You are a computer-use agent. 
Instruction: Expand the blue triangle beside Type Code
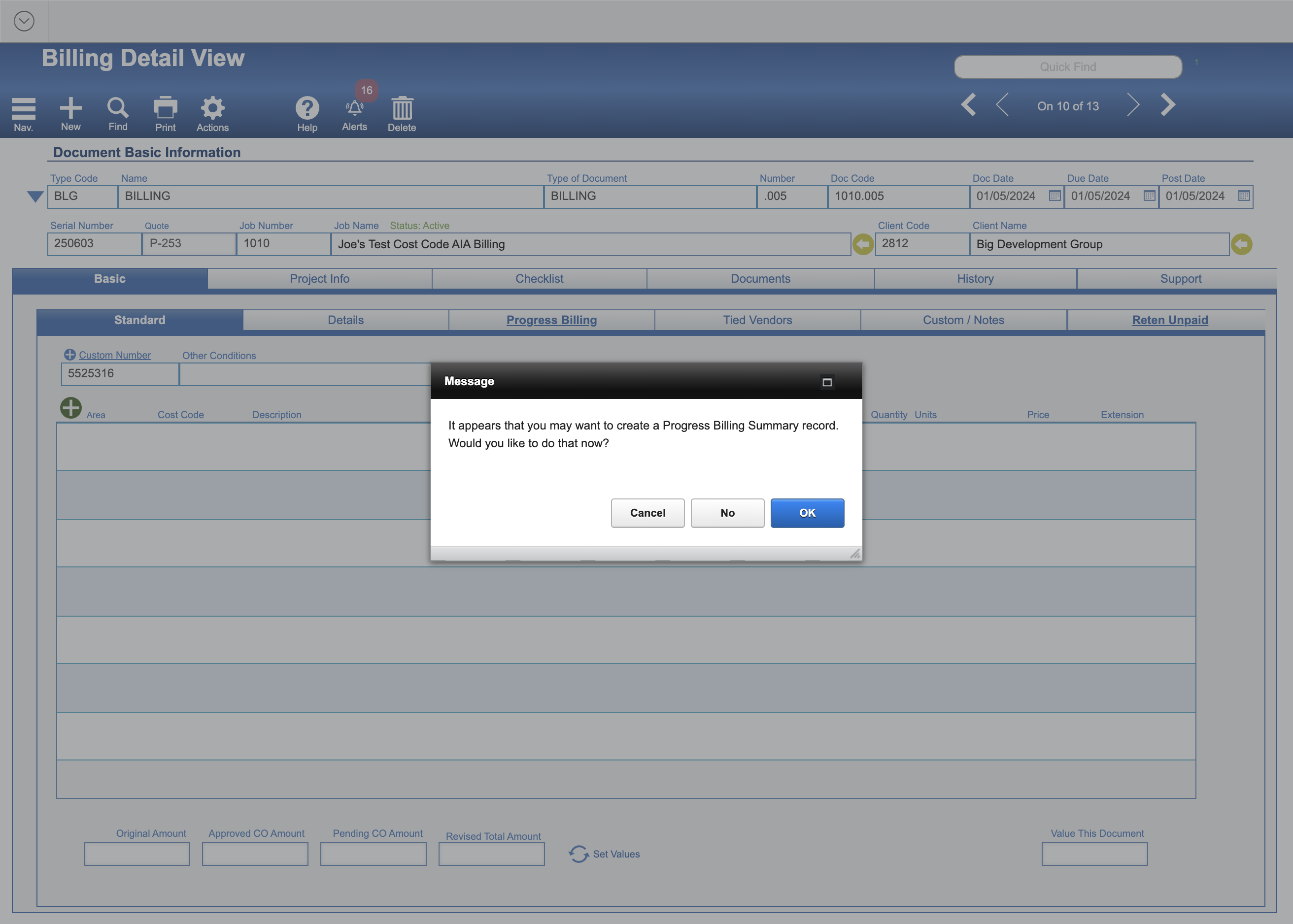point(35,197)
